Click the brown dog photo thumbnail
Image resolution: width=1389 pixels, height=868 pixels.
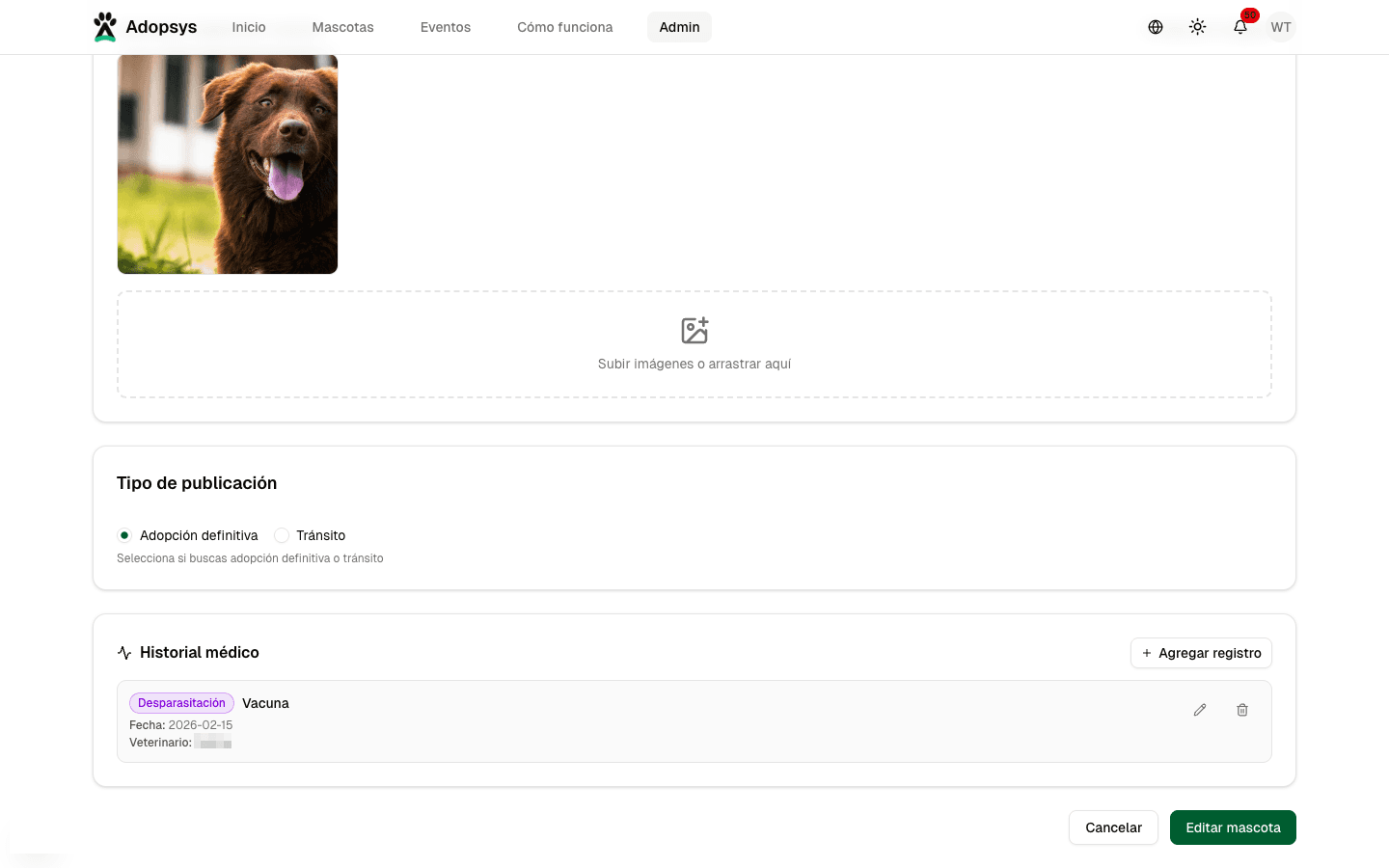tap(228, 164)
